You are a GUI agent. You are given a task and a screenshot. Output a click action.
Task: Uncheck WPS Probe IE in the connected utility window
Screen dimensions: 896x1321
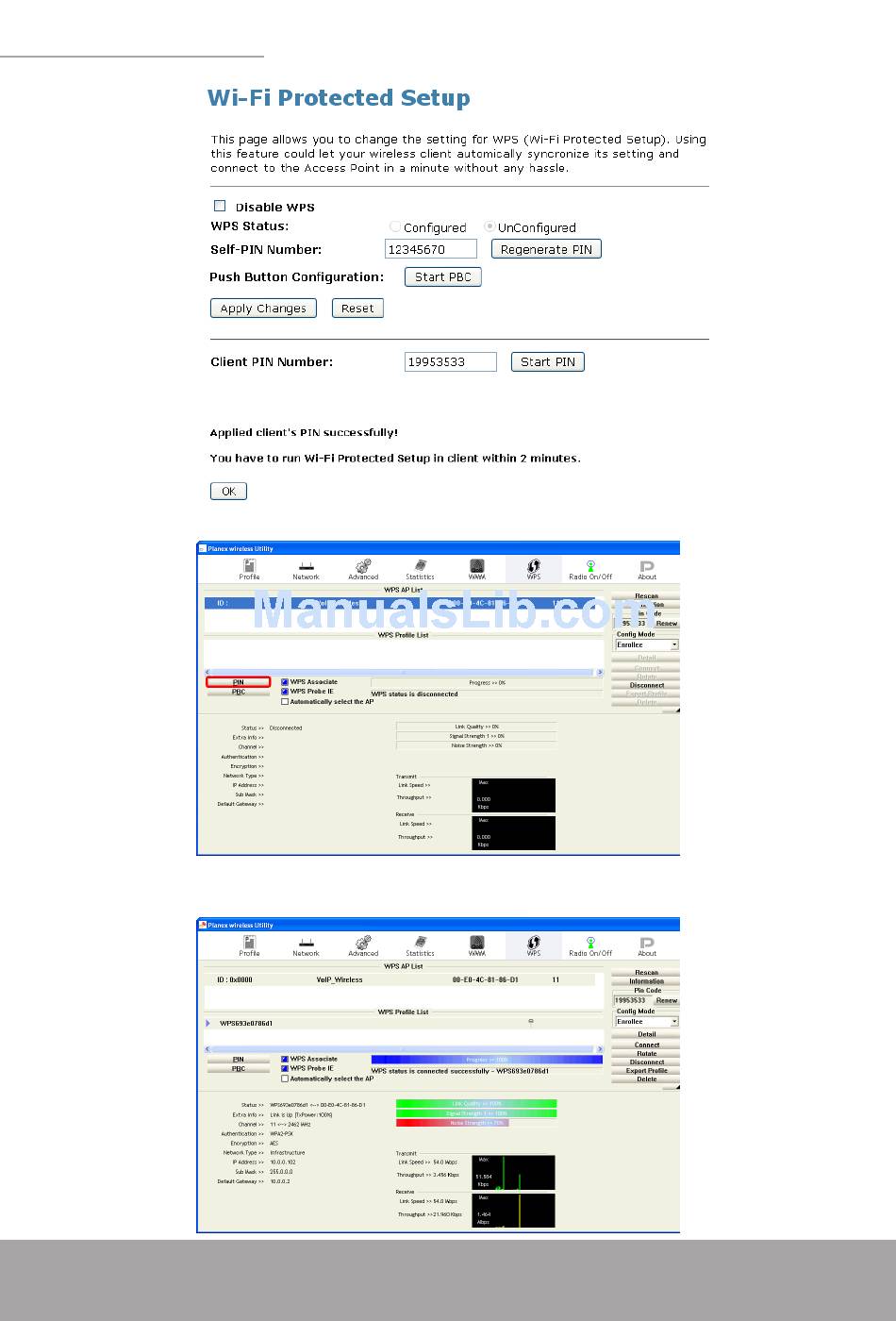[x=285, y=1068]
